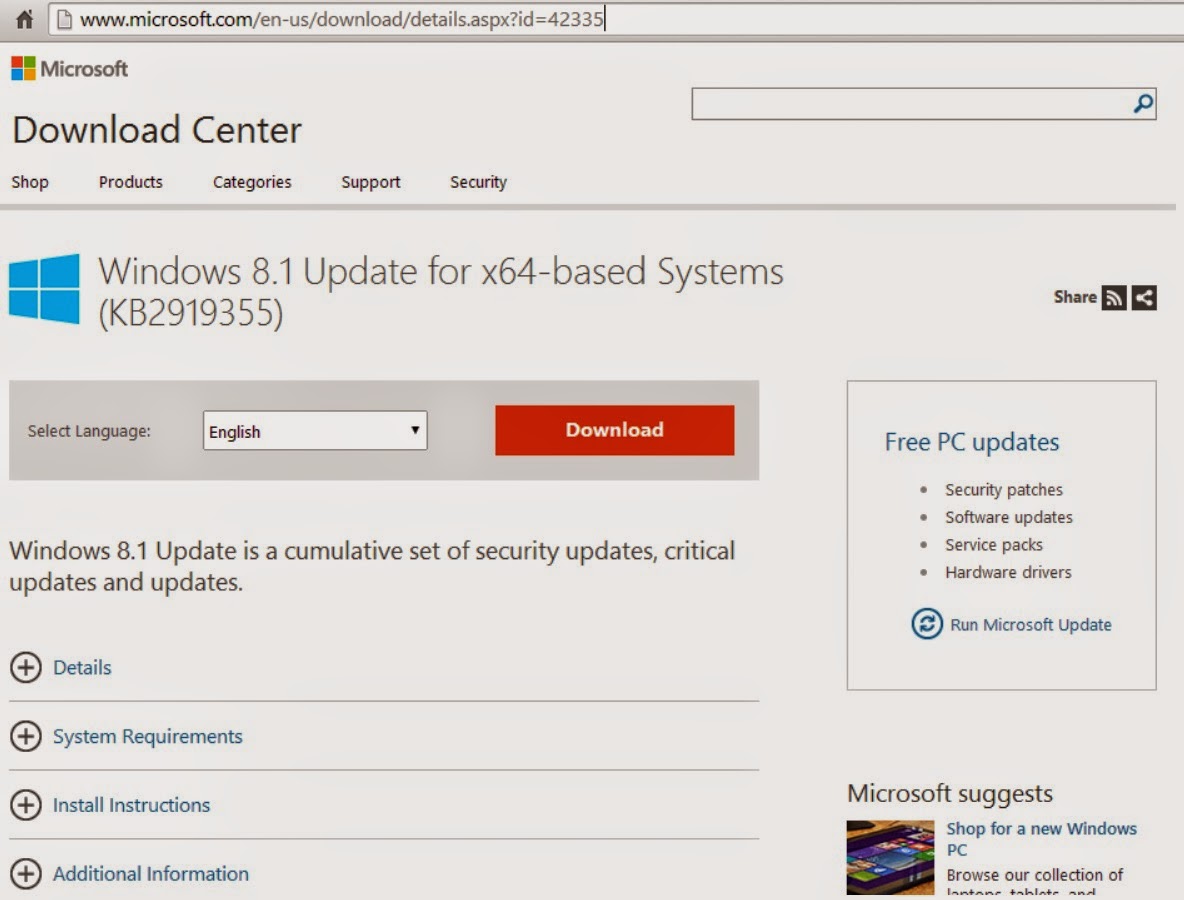Click the cumulative set of security updates description
The image size is (1184, 900).
(372, 566)
